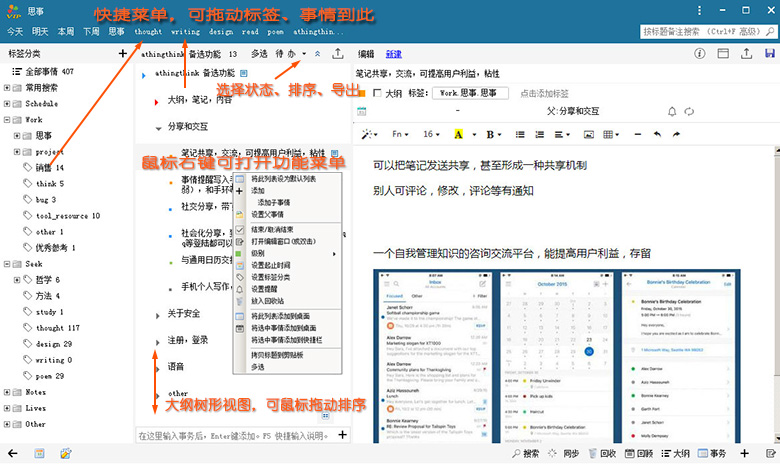Click the notepad pencil icon in bottom bar
Image resolution: width=780 pixels, height=464 pixels.
pyautogui.click(x=66, y=453)
